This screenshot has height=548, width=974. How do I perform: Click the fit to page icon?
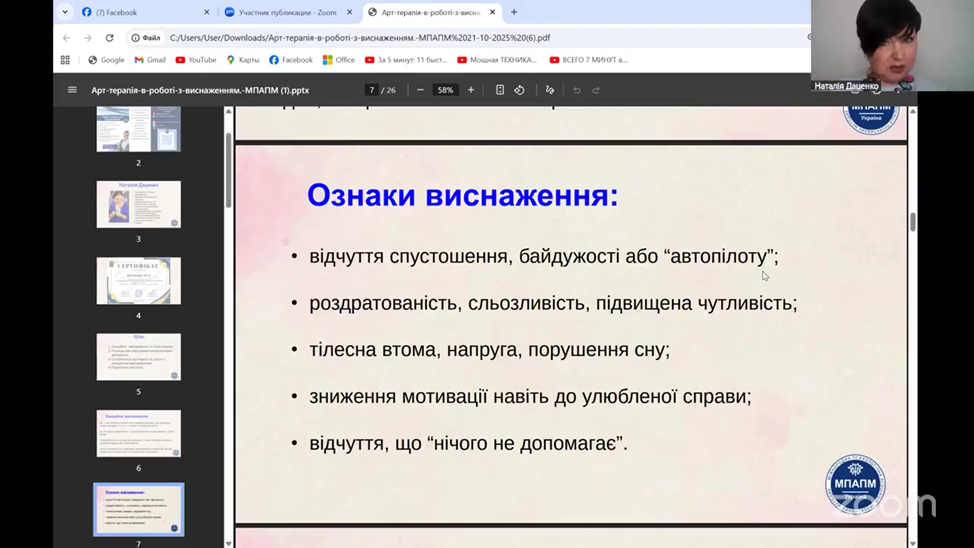pyautogui.click(x=500, y=90)
